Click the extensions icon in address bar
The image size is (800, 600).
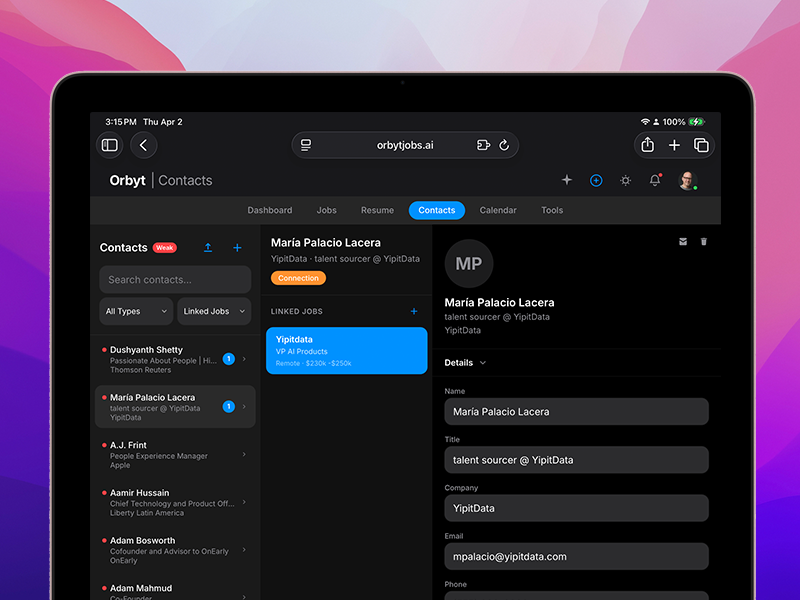[483, 145]
